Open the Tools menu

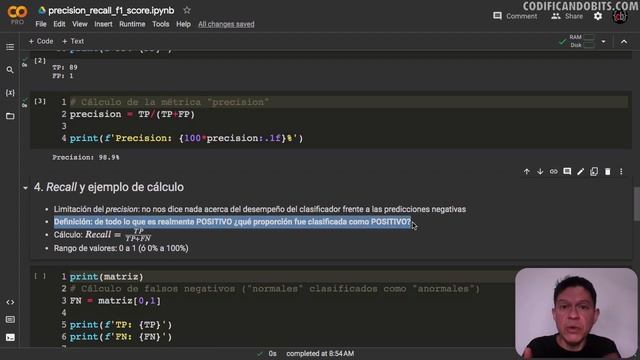160,24
